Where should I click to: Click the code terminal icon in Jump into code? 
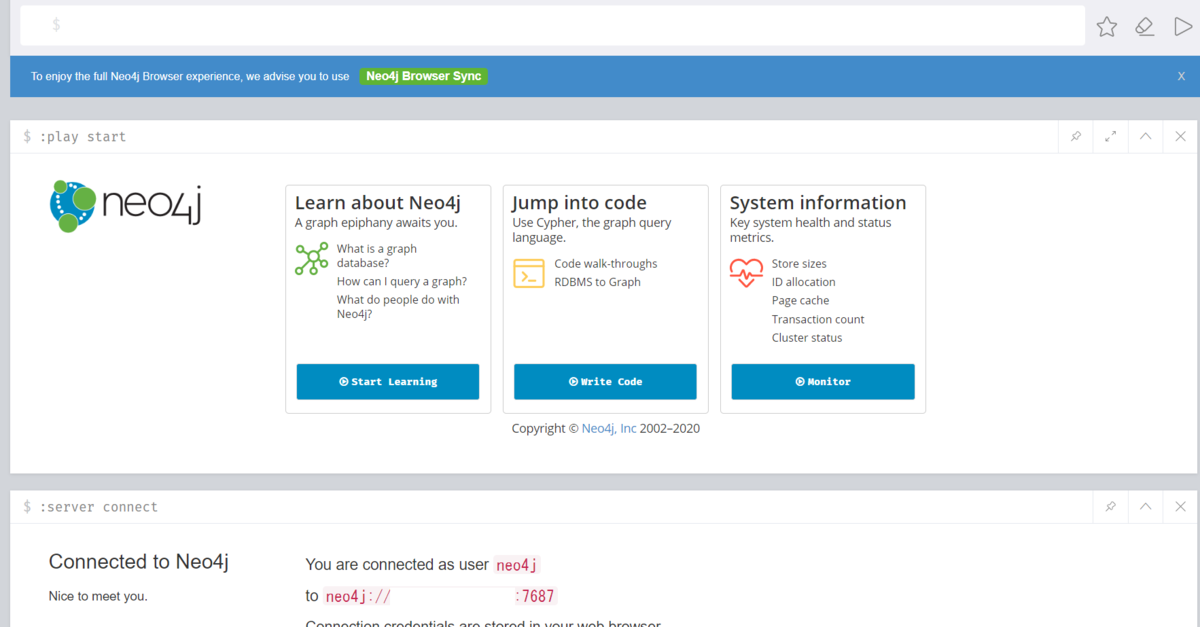[x=529, y=273]
